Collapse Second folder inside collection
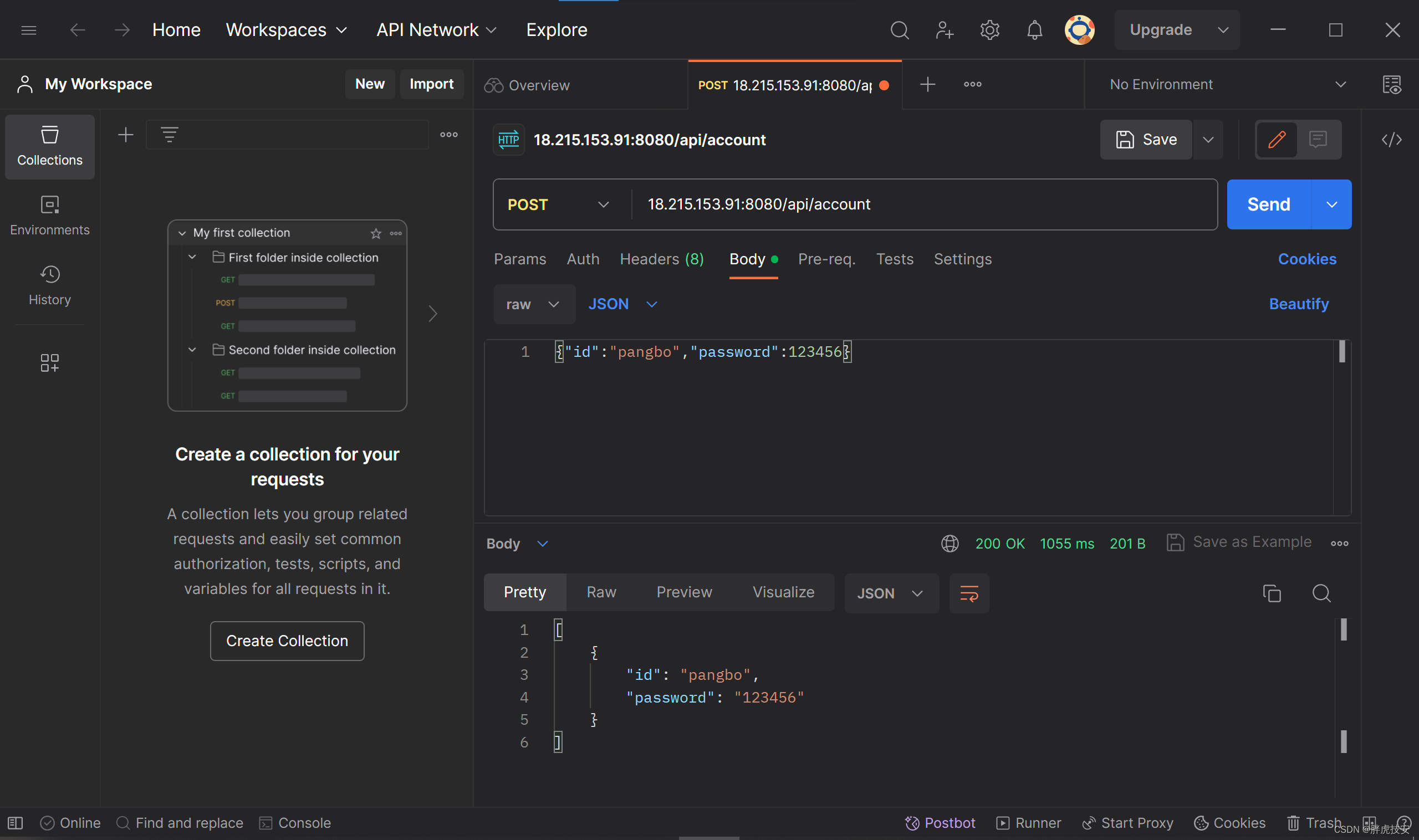 pyautogui.click(x=191, y=349)
